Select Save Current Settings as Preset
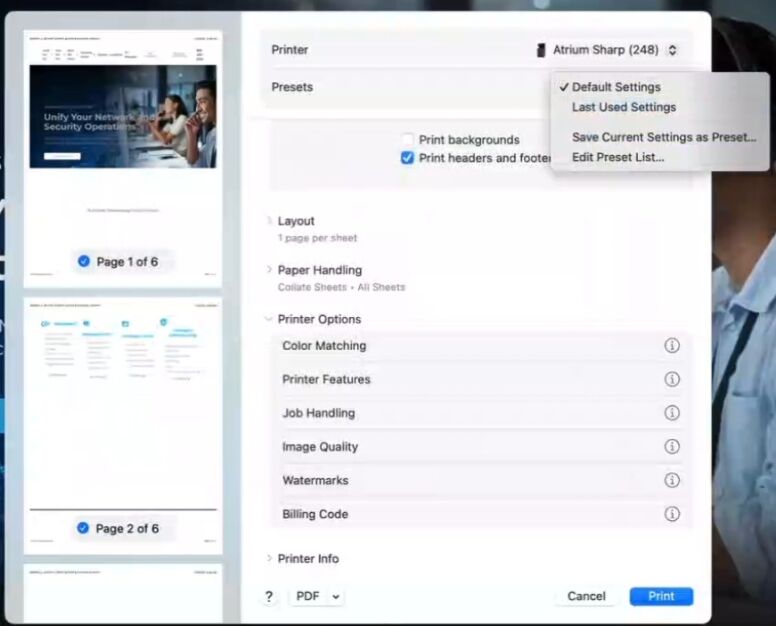The width and height of the screenshot is (776, 626). tap(663, 137)
